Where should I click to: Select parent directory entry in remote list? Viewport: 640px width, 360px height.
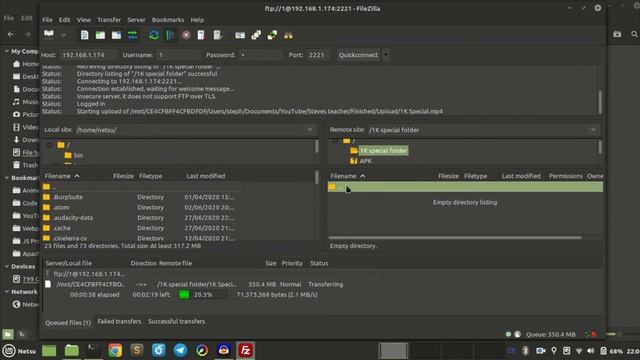click(x=465, y=187)
